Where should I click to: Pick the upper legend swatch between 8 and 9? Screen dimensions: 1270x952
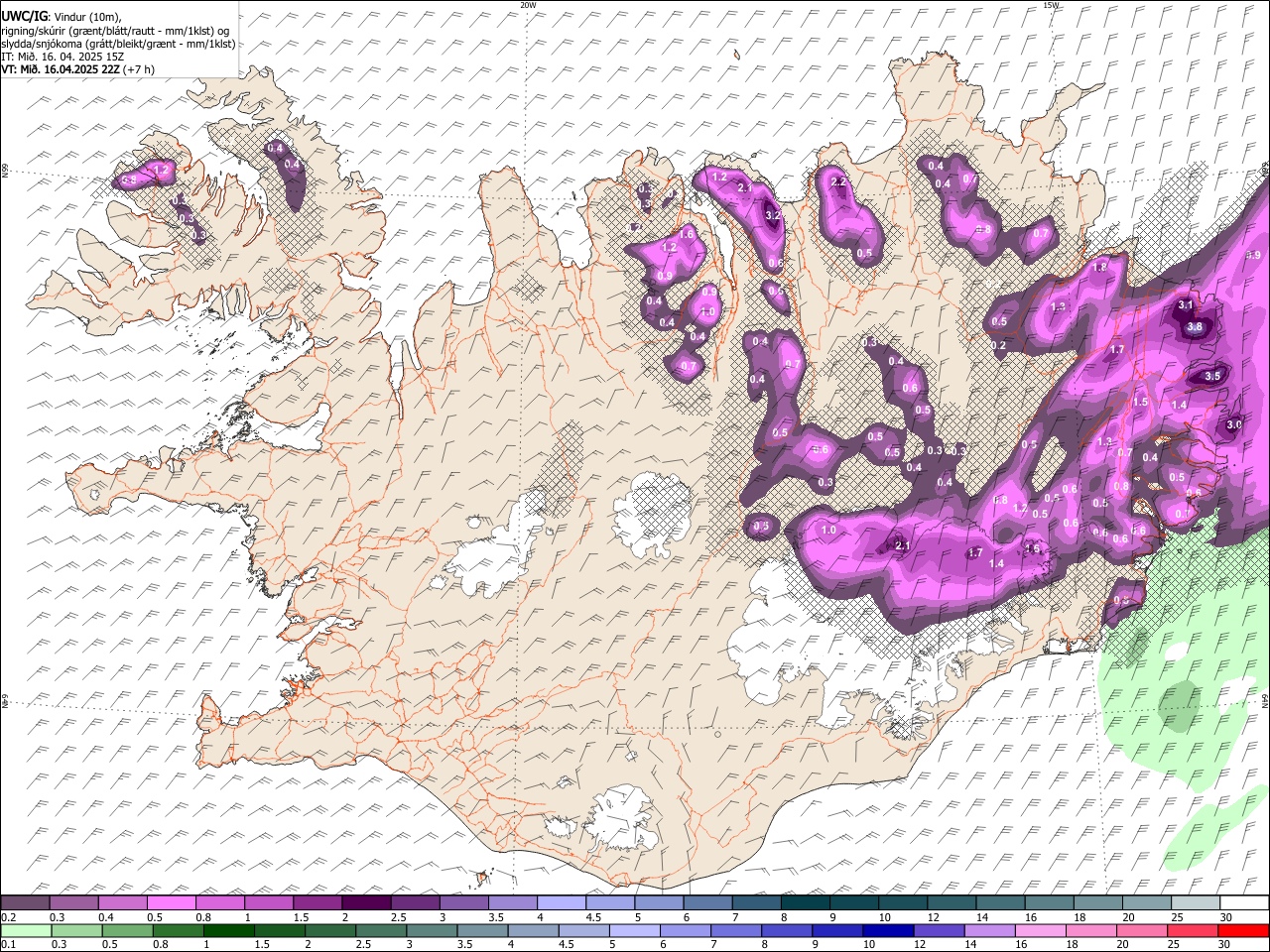[x=806, y=903]
